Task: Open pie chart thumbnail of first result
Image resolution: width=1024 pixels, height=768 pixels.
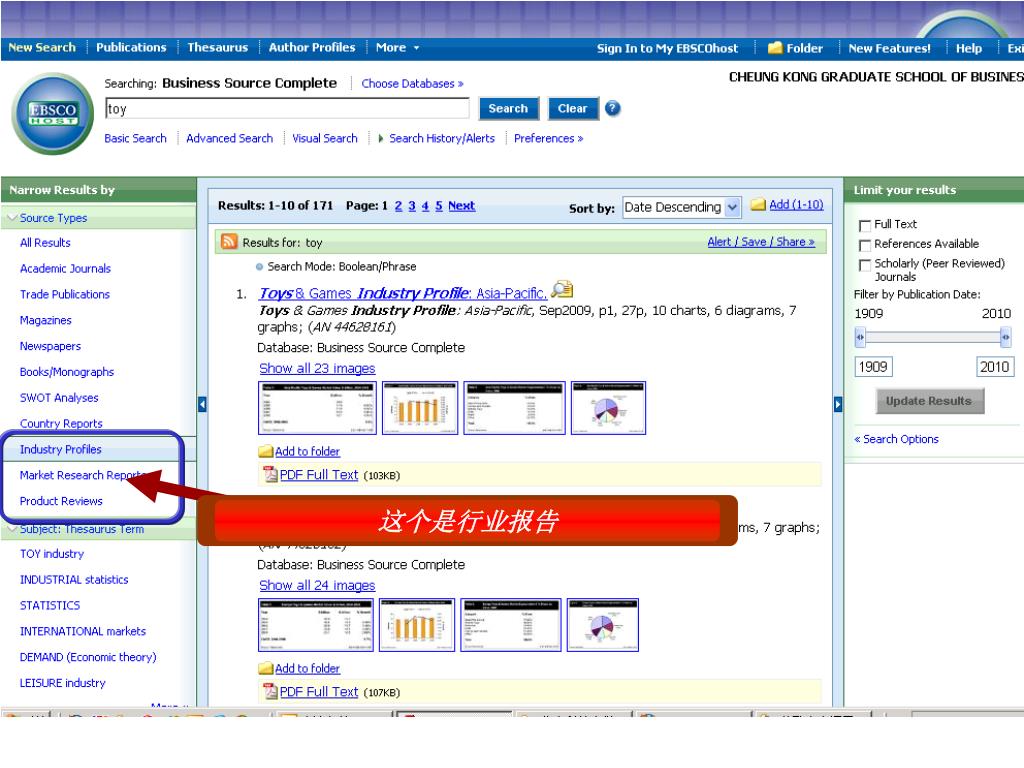Action: point(608,408)
